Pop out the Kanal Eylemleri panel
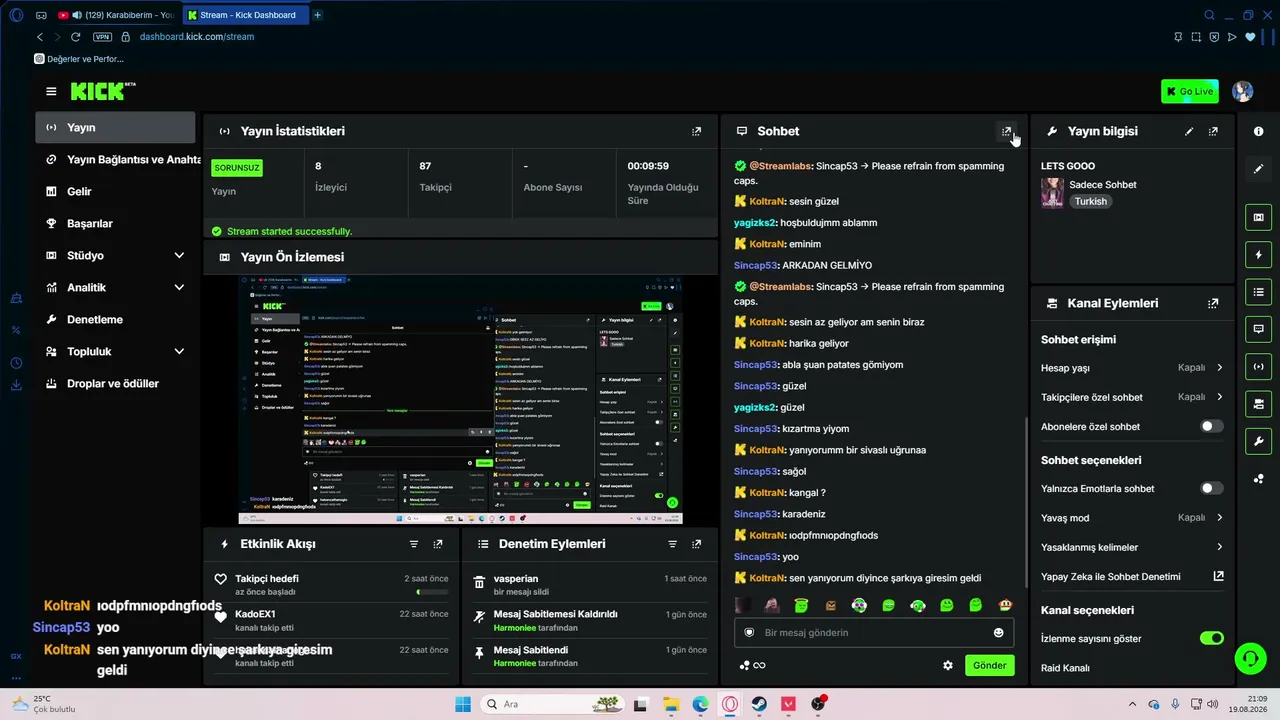This screenshot has height=720, width=1280. point(1213,303)
